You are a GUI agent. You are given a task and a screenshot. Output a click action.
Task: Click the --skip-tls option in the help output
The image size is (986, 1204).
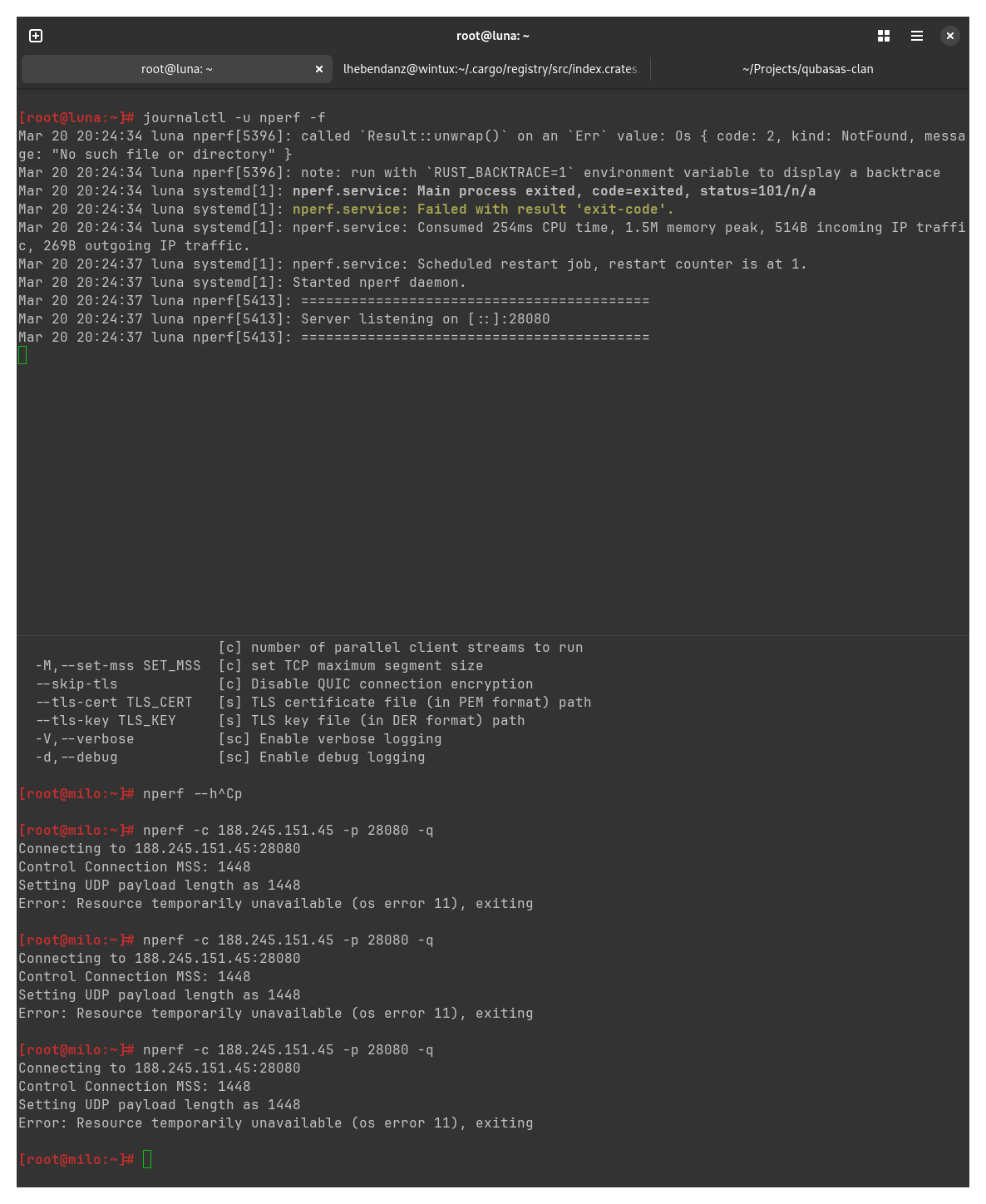tap(76, 684)
